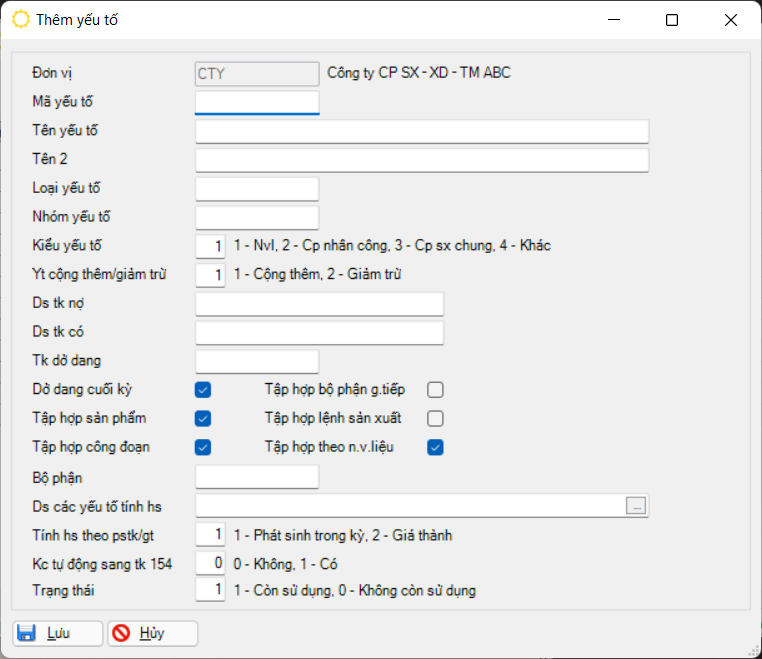762x659 pixels.
Task: Maximize the Thêm yếu tố window
Action: point(672,20)
